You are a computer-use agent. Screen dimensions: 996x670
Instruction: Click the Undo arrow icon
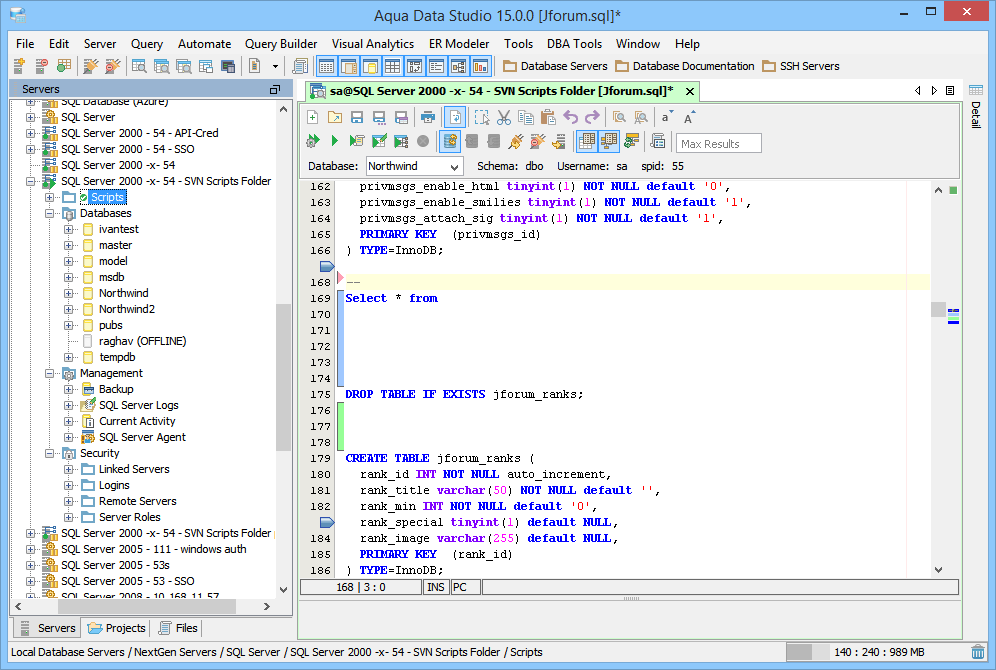571,117
